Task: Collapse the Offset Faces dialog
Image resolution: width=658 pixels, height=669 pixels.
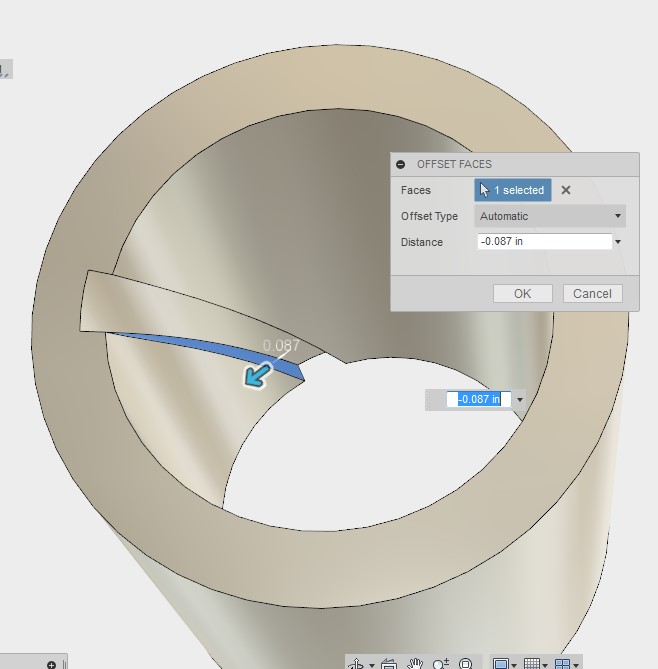Action: [400, 164]
